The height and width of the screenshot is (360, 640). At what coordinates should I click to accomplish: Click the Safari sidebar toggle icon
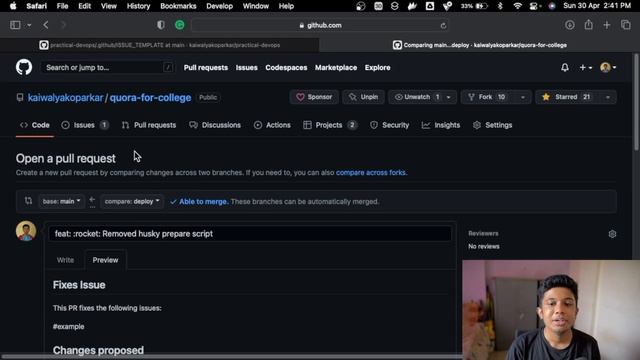(15, 25)
